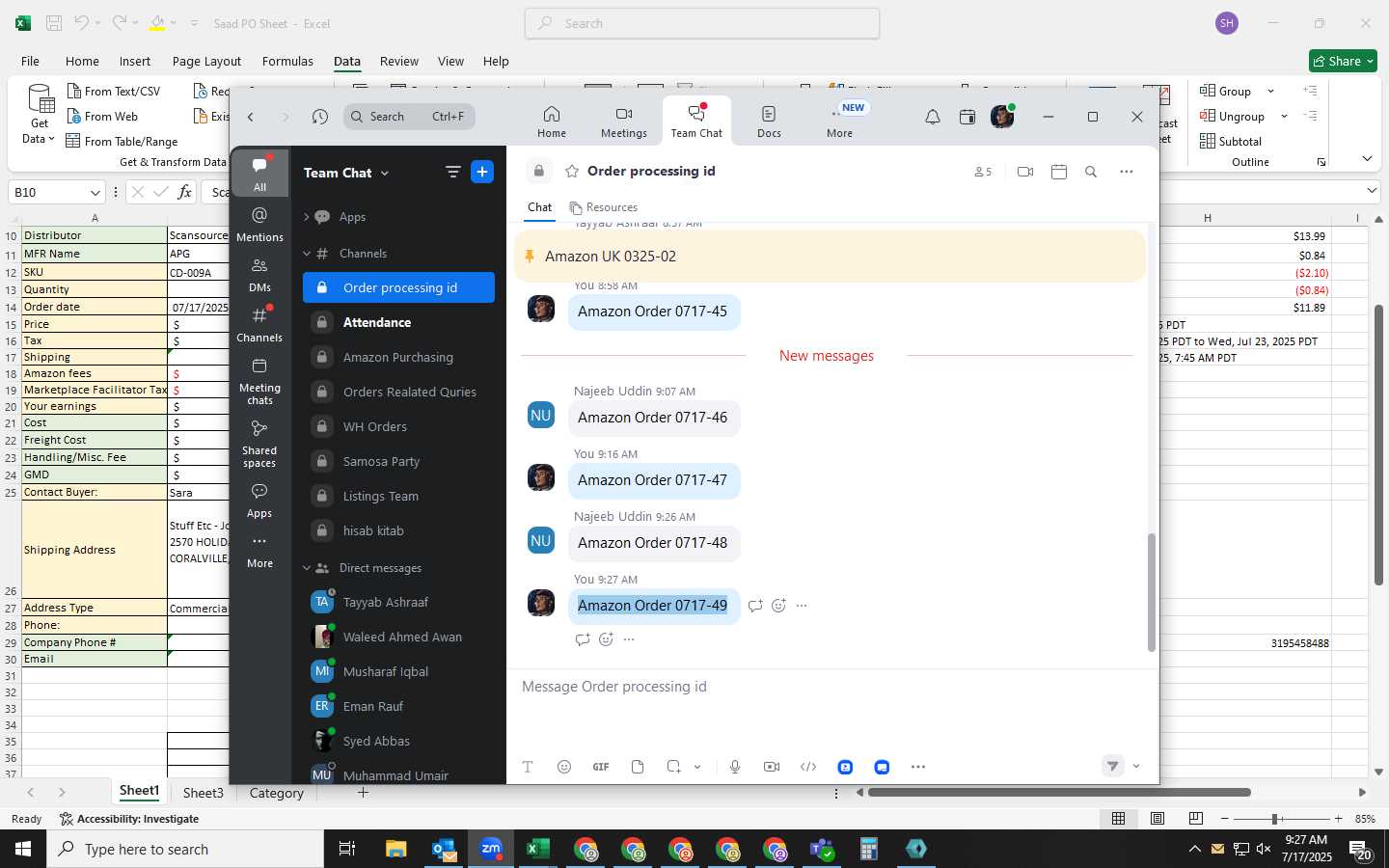Screen dimensions: 1389x868
Task: Open the Zoom Docs tab
Action: coord(769,122)
